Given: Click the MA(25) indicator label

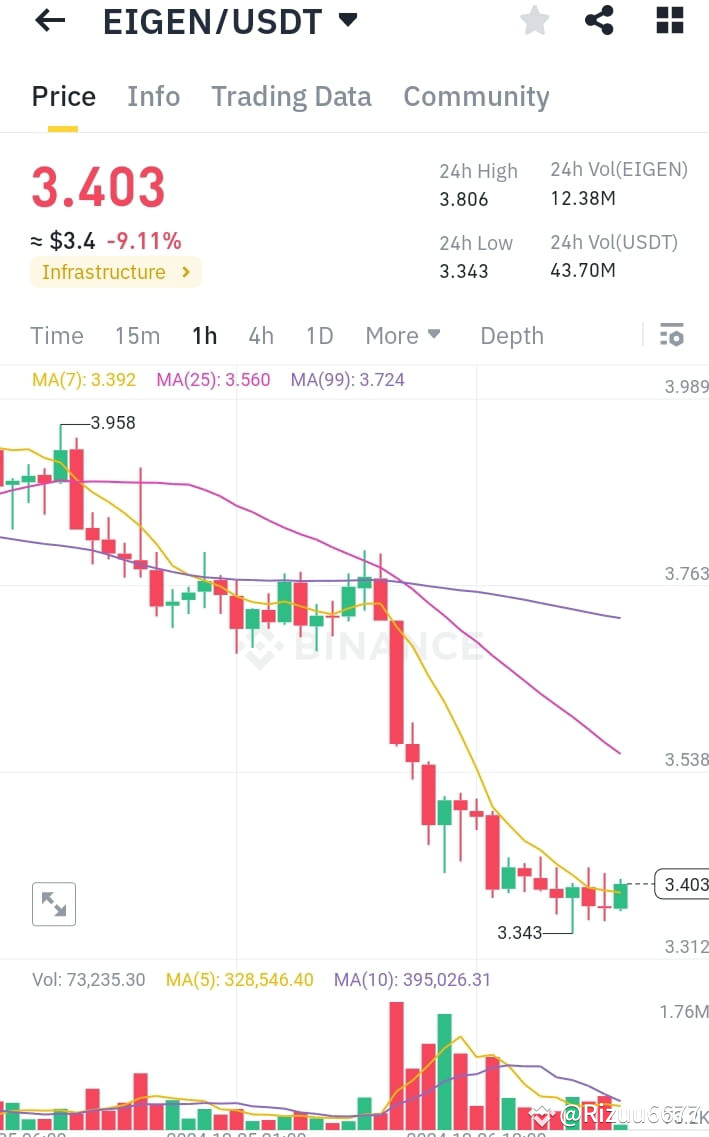Looking at the screenshot, I should point(212,379).
